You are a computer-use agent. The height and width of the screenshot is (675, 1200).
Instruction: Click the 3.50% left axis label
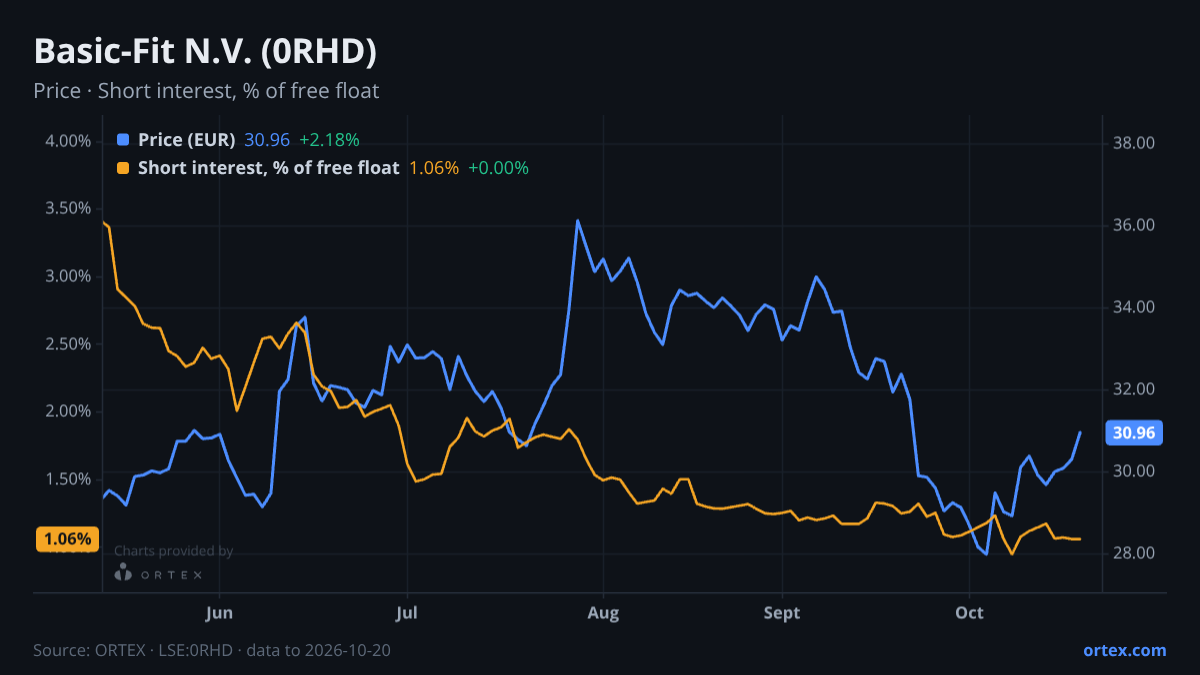[x=68, y=208]
